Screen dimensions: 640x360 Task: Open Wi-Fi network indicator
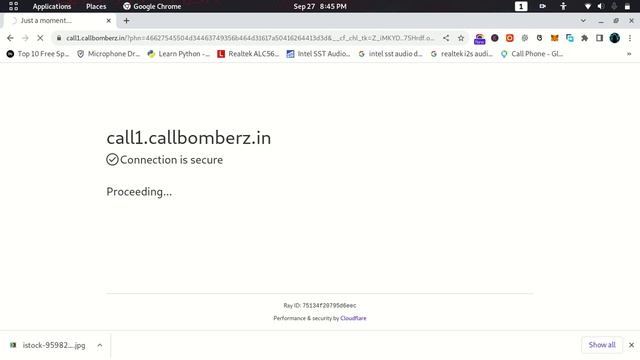pyautogui.click(x=587, y=6)
